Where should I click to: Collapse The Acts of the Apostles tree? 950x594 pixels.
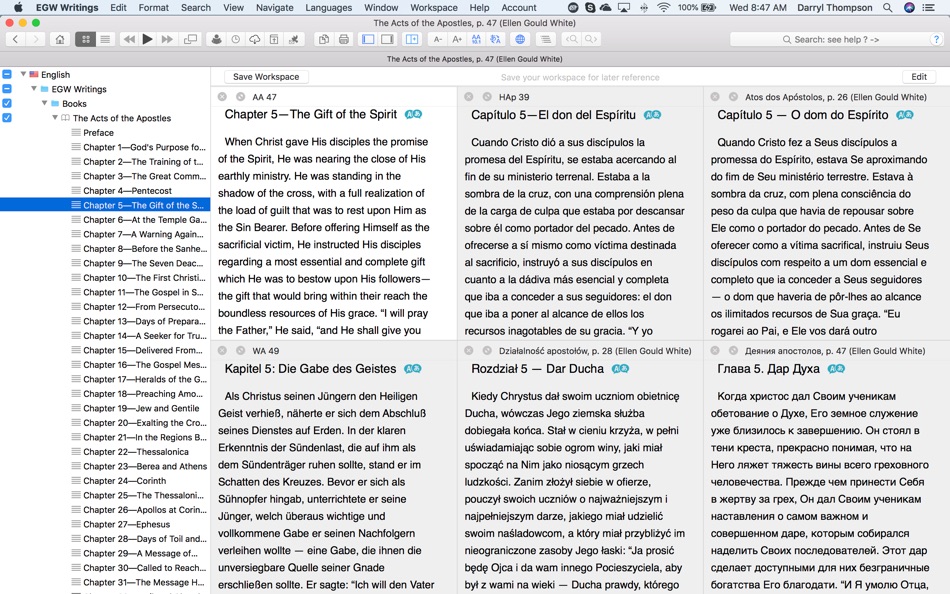click(x=55, y=118)
